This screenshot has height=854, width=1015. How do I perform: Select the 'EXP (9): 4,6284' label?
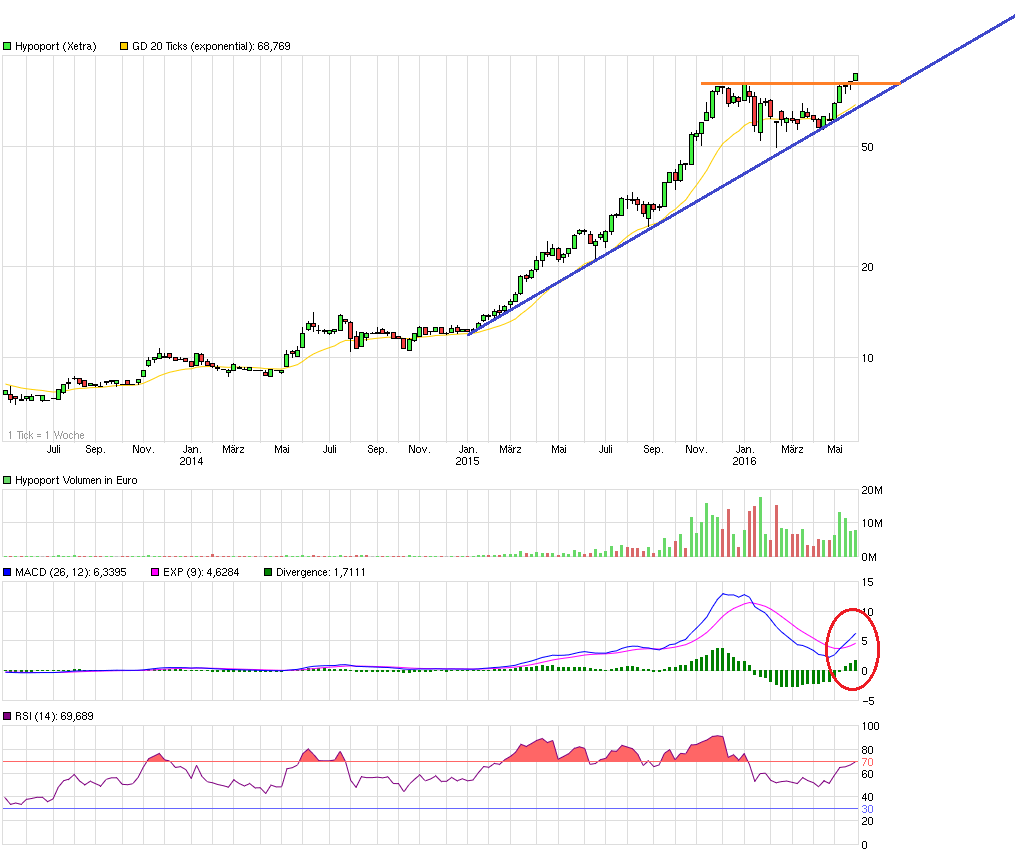coord(201,572)
